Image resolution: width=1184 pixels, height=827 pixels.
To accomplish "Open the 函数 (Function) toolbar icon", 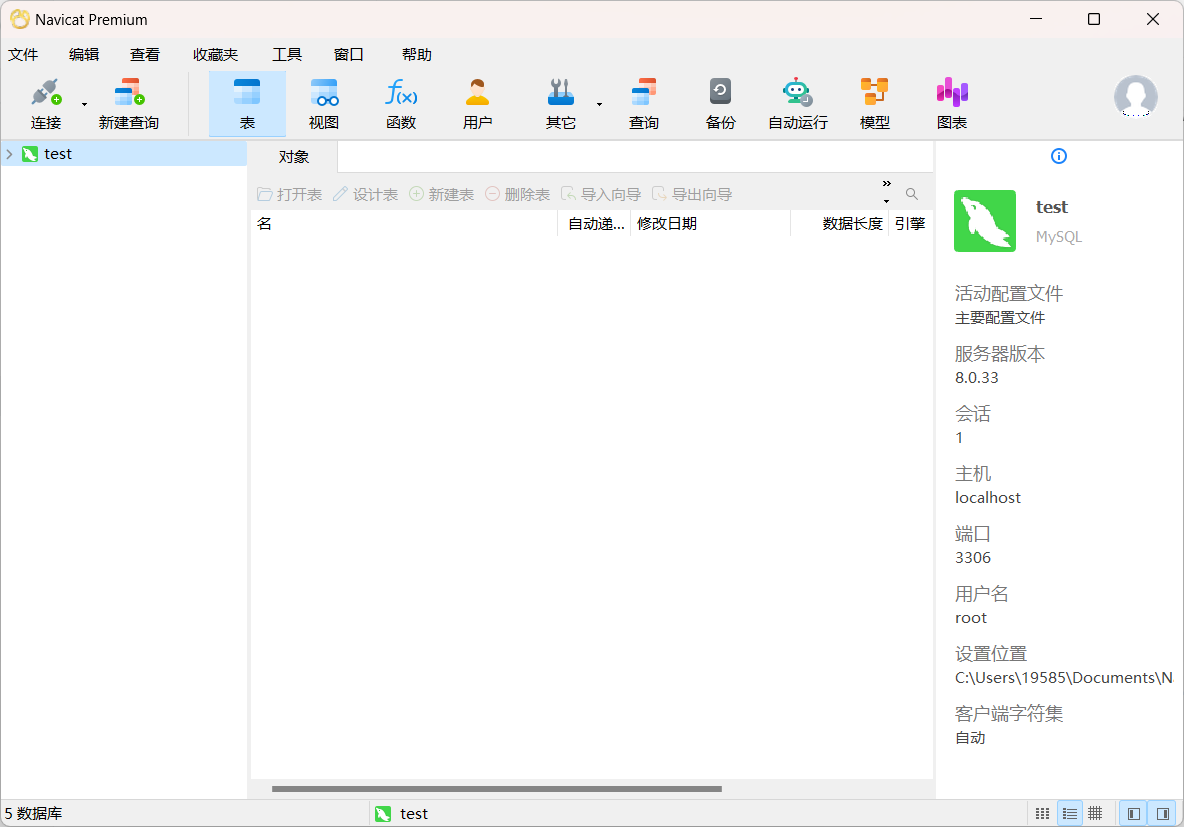I will (x=401, y=104).
